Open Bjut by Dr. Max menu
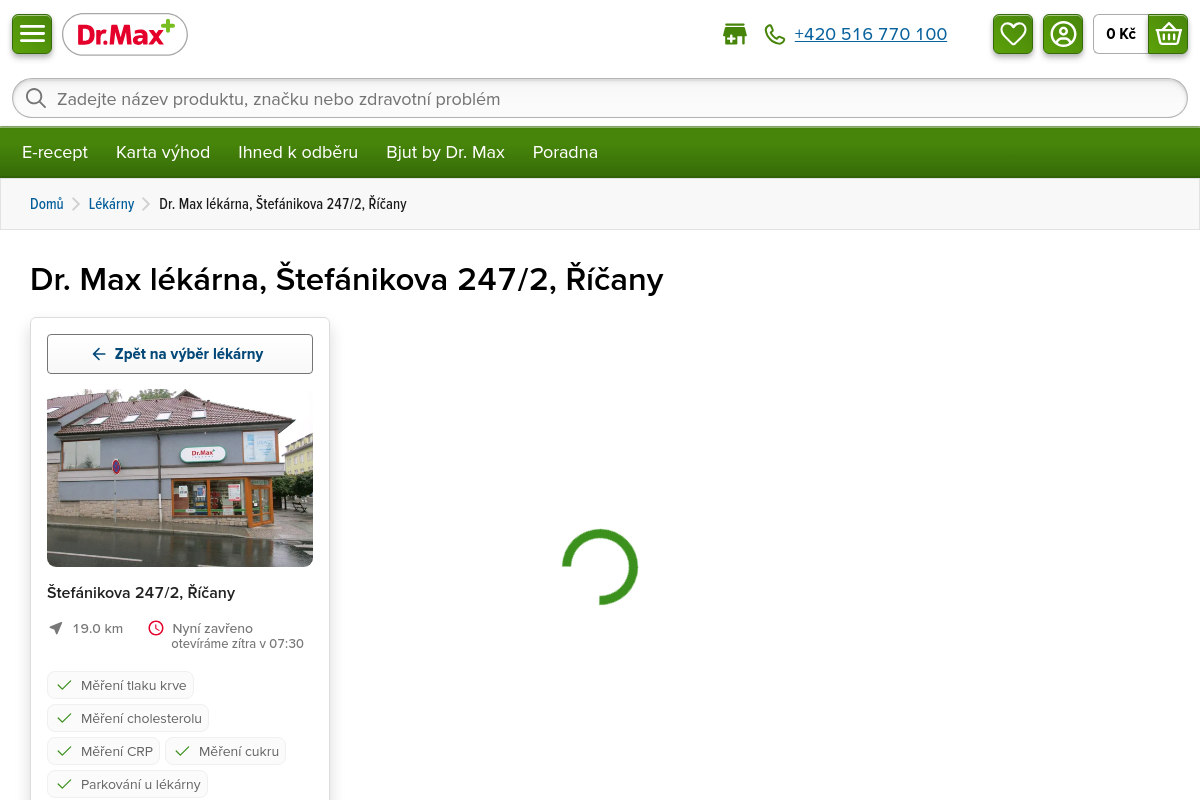This screenshot has width=1200, height=800. pyautogui.click(x=445, y=152)
